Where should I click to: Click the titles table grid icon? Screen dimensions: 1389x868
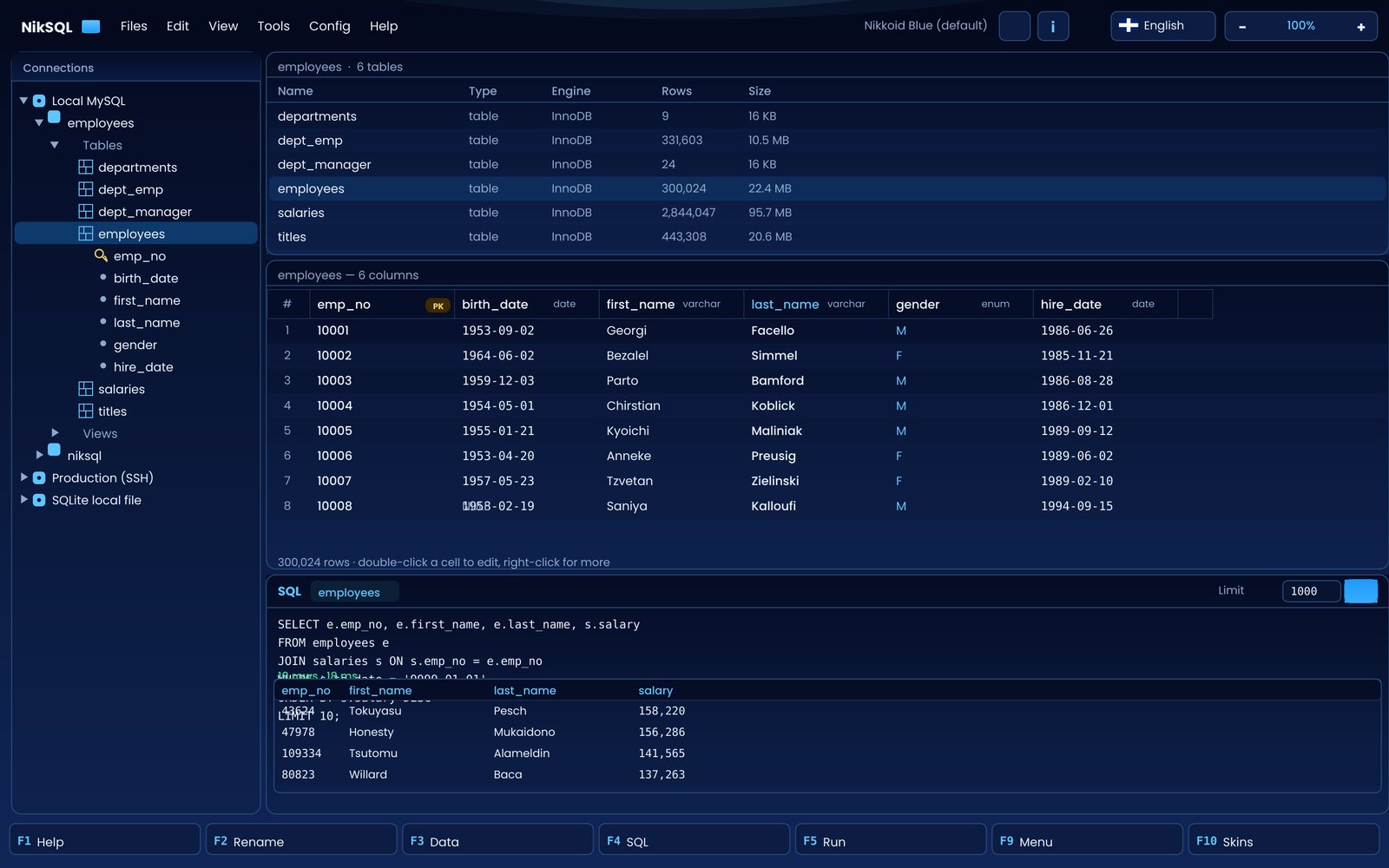point(85,411)
